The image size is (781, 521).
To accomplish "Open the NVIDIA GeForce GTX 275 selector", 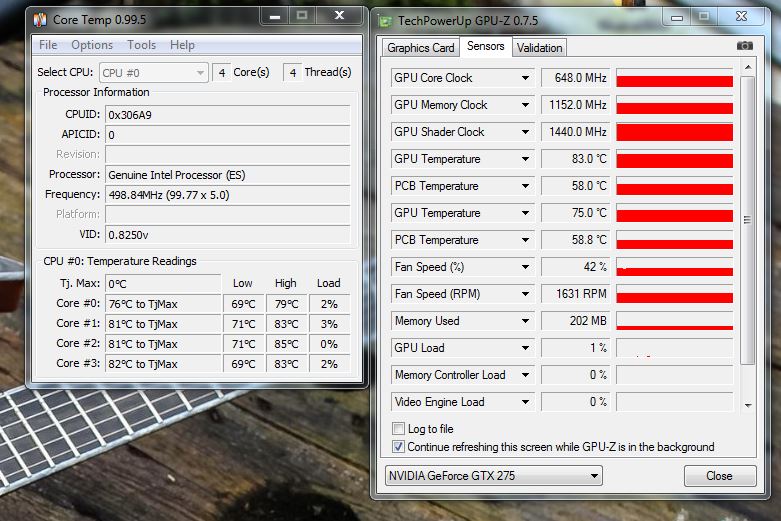I will pos(494,476).
